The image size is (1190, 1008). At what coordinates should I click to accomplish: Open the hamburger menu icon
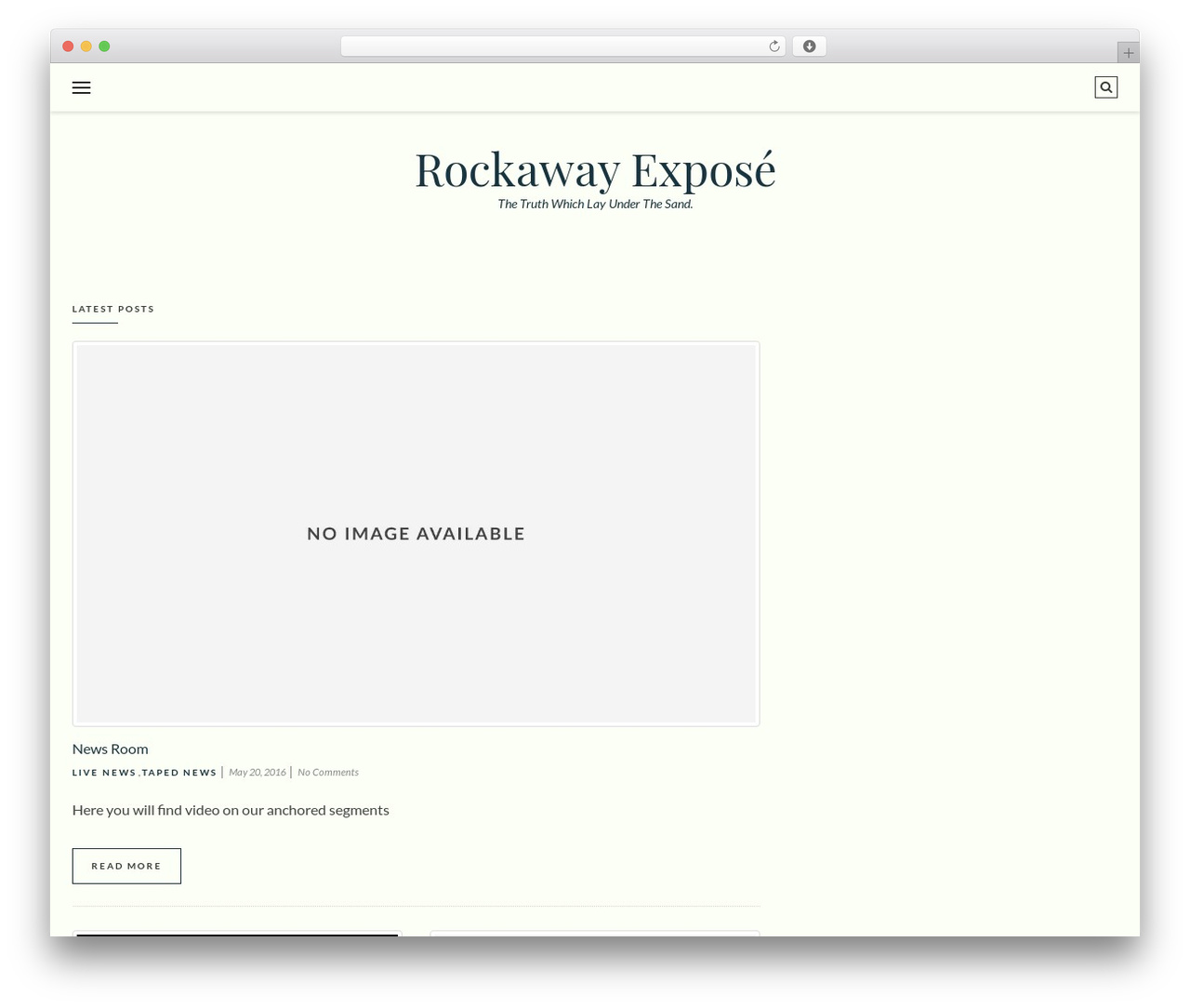(x=81, y=87)
